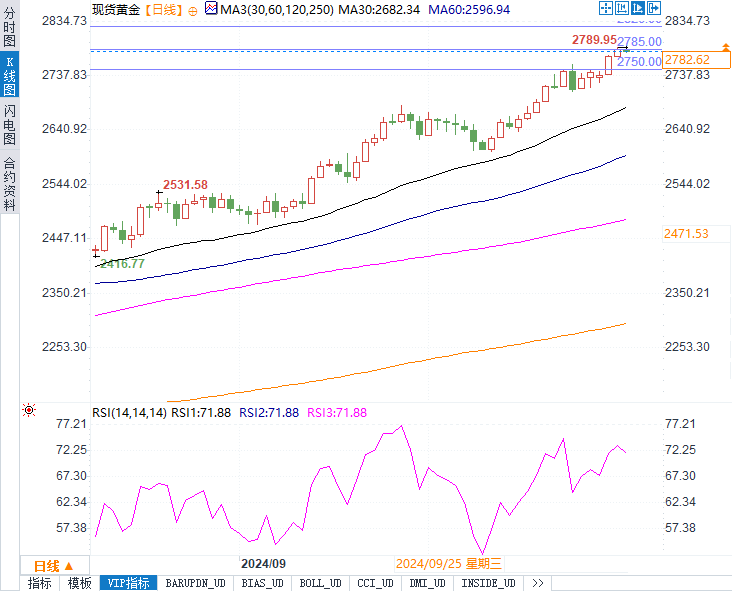Switch to the 分时图 side tab

click(9, 27)
